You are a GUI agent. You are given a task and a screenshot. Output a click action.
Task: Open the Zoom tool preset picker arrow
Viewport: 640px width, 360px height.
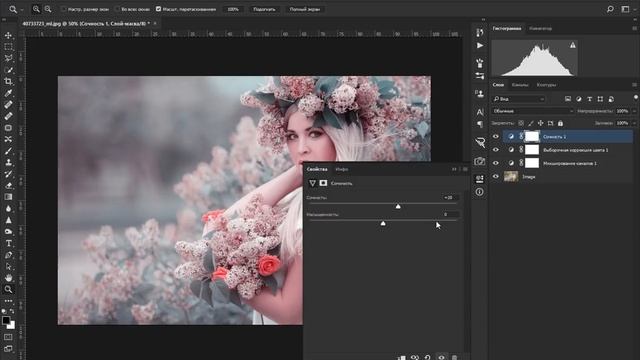[x=22, y=9]
